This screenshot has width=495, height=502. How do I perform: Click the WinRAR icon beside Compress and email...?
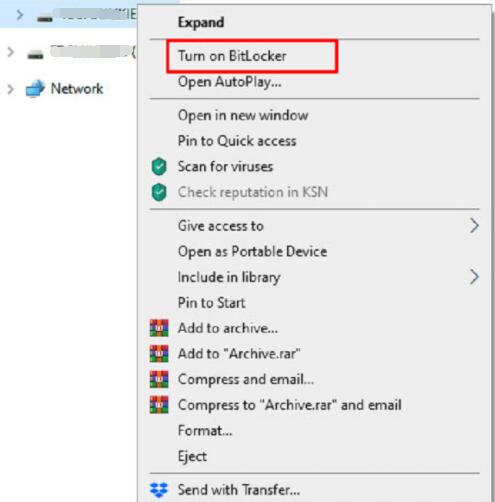159,379
